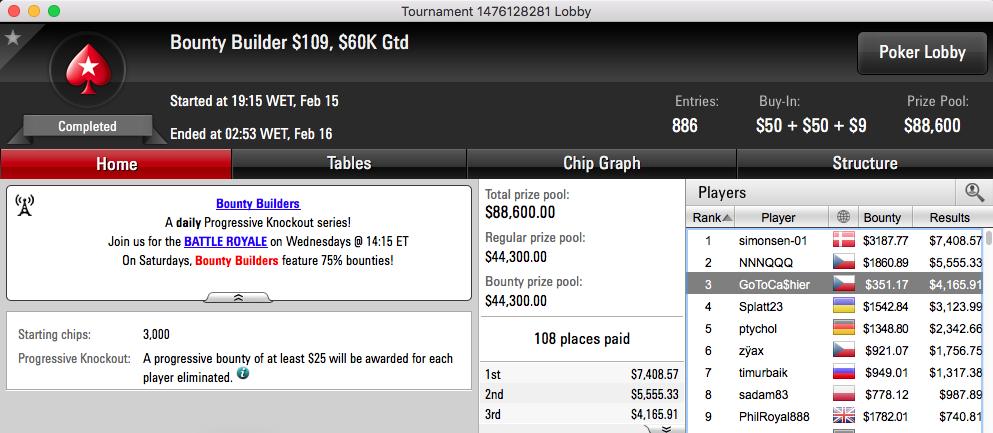Open the Poker Lobby button
993x433 pixels.
[922, 53]
